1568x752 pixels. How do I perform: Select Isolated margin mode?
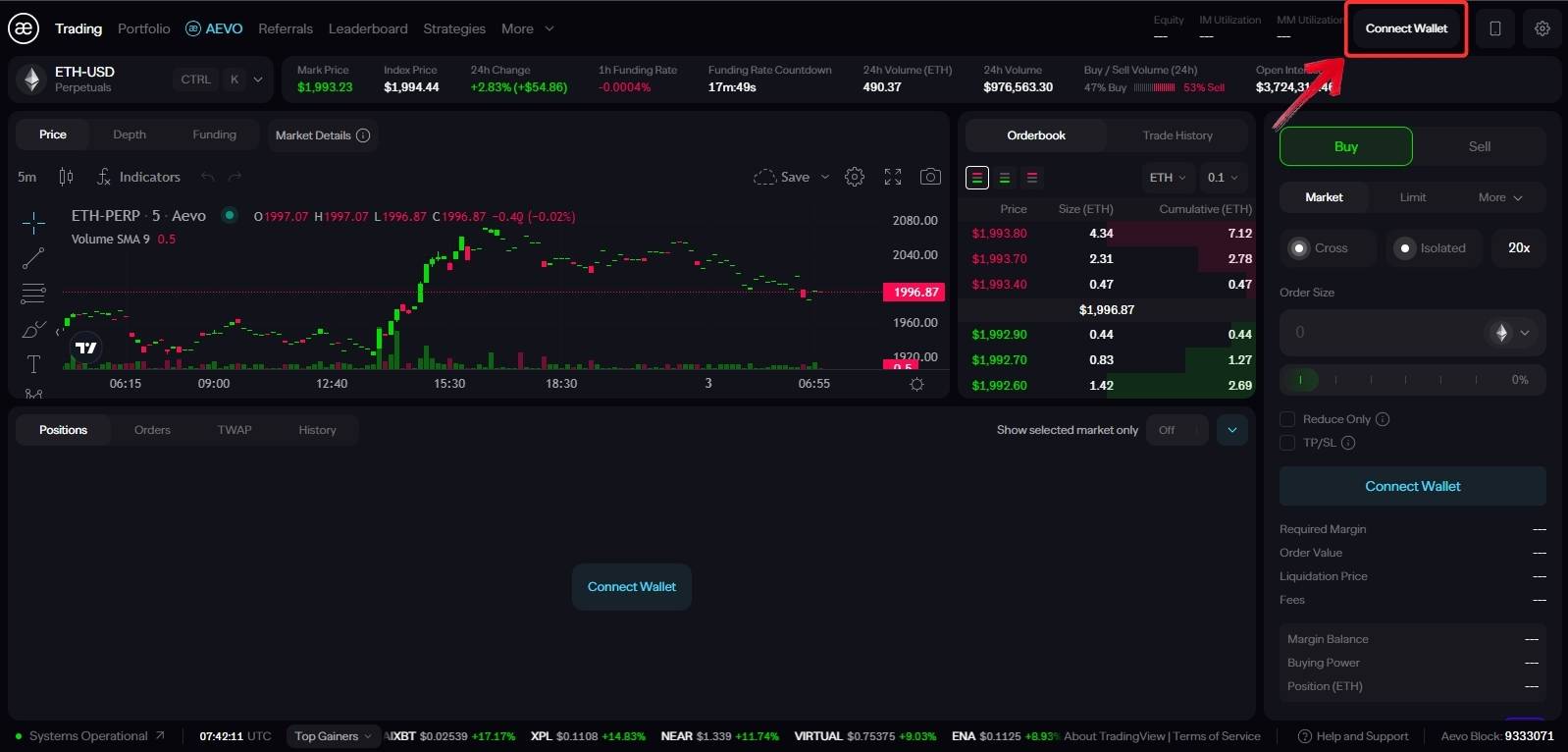[1436, 248]
